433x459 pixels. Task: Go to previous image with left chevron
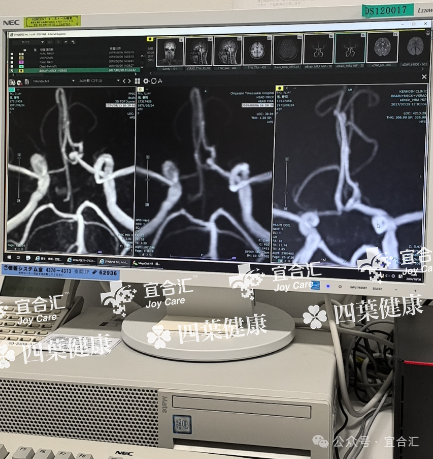[124, 81]
